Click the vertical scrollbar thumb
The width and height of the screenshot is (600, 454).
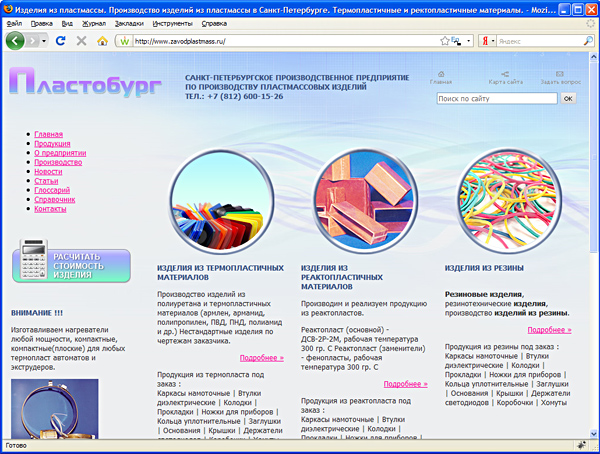click(x=593, y=157)
